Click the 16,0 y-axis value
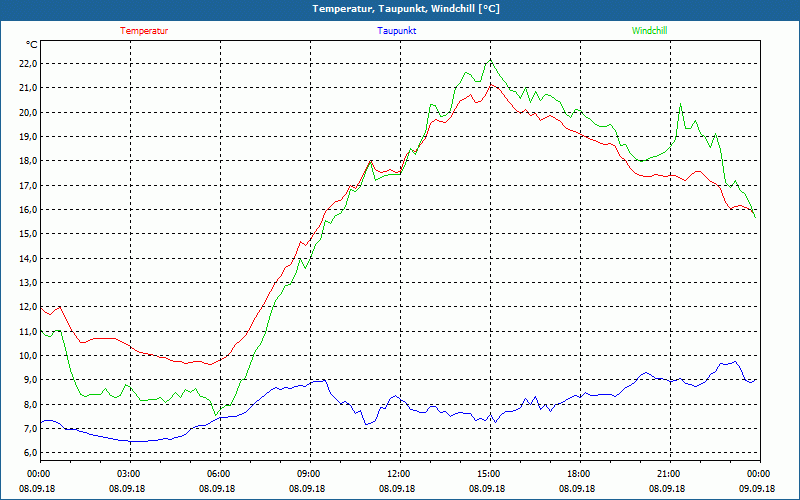Viewport: 800px width, 500px height. 28,210
